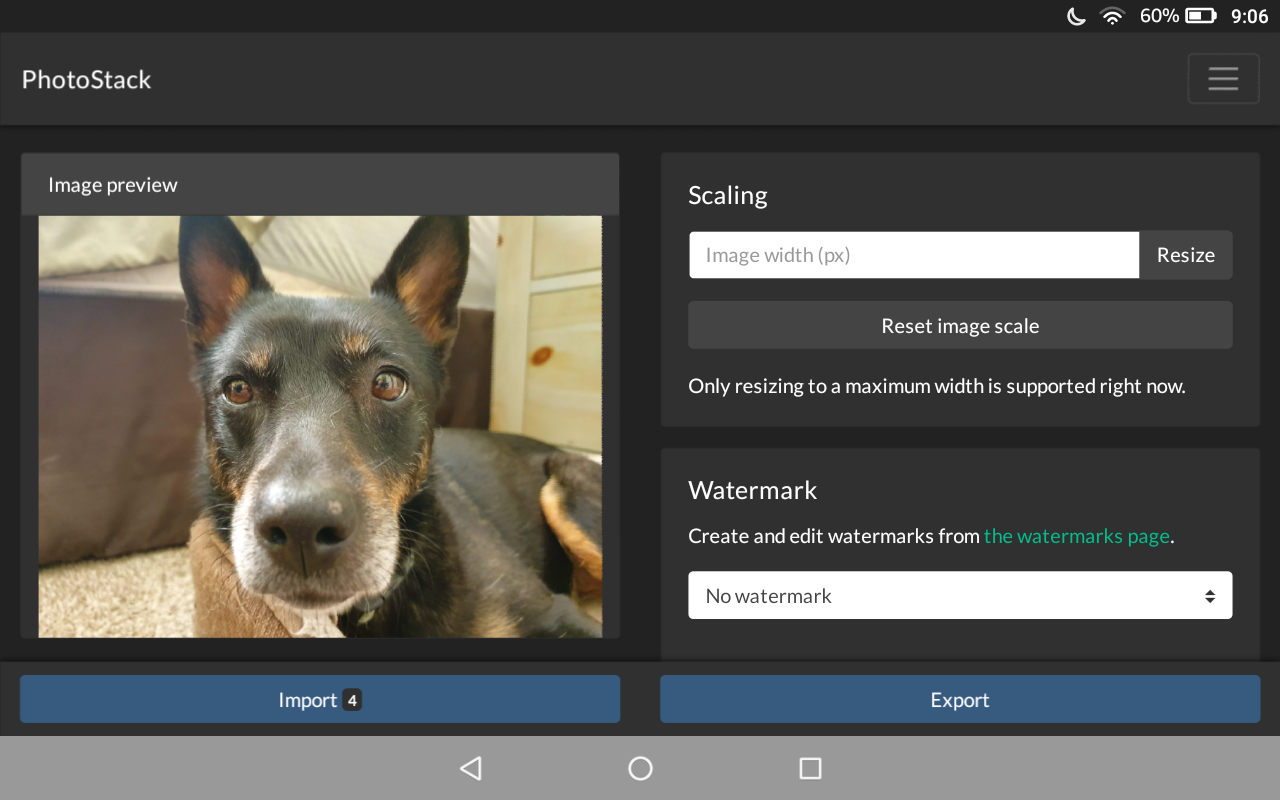
Task: Open the hamburger navigation menu
Action: click(1223, 79)
